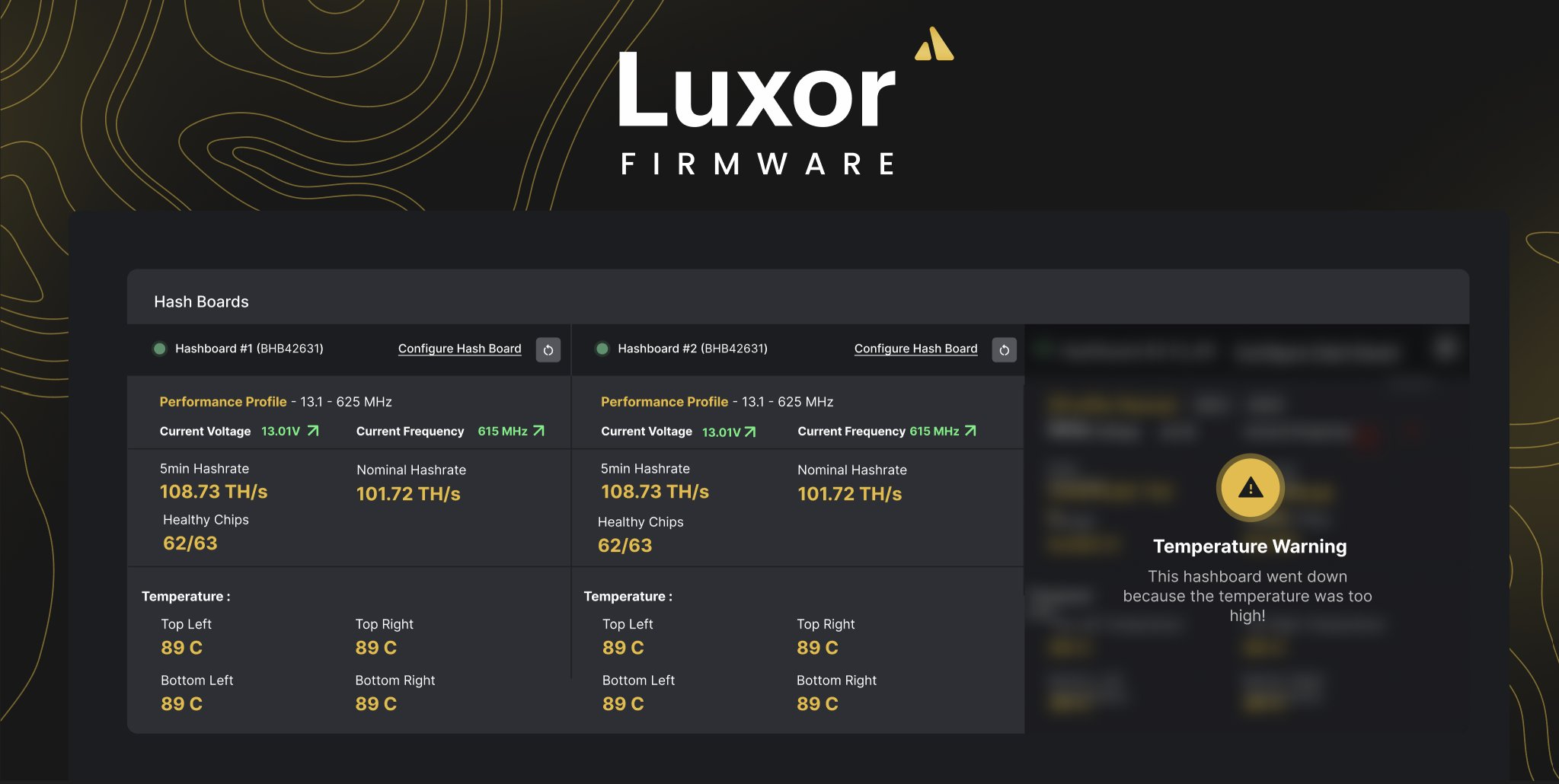Viewport: 1559px width, 784px height.
Task: Open Configure Hash Board for Hashboard #2
Action: point(916,349)
